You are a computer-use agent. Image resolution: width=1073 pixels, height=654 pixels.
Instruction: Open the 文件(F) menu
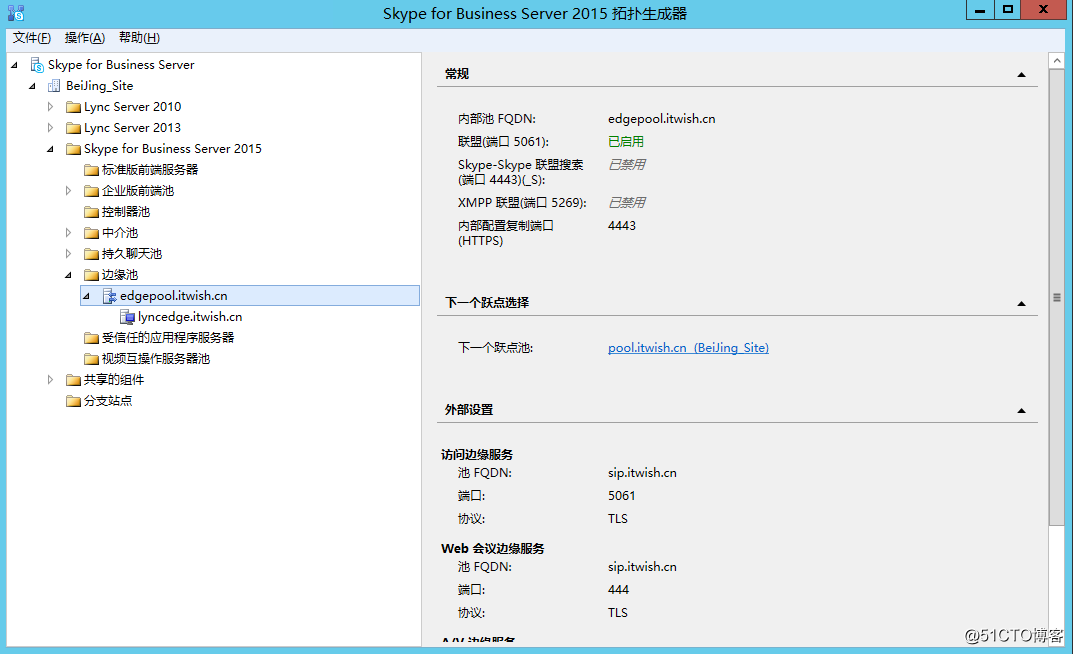(31, 38)
